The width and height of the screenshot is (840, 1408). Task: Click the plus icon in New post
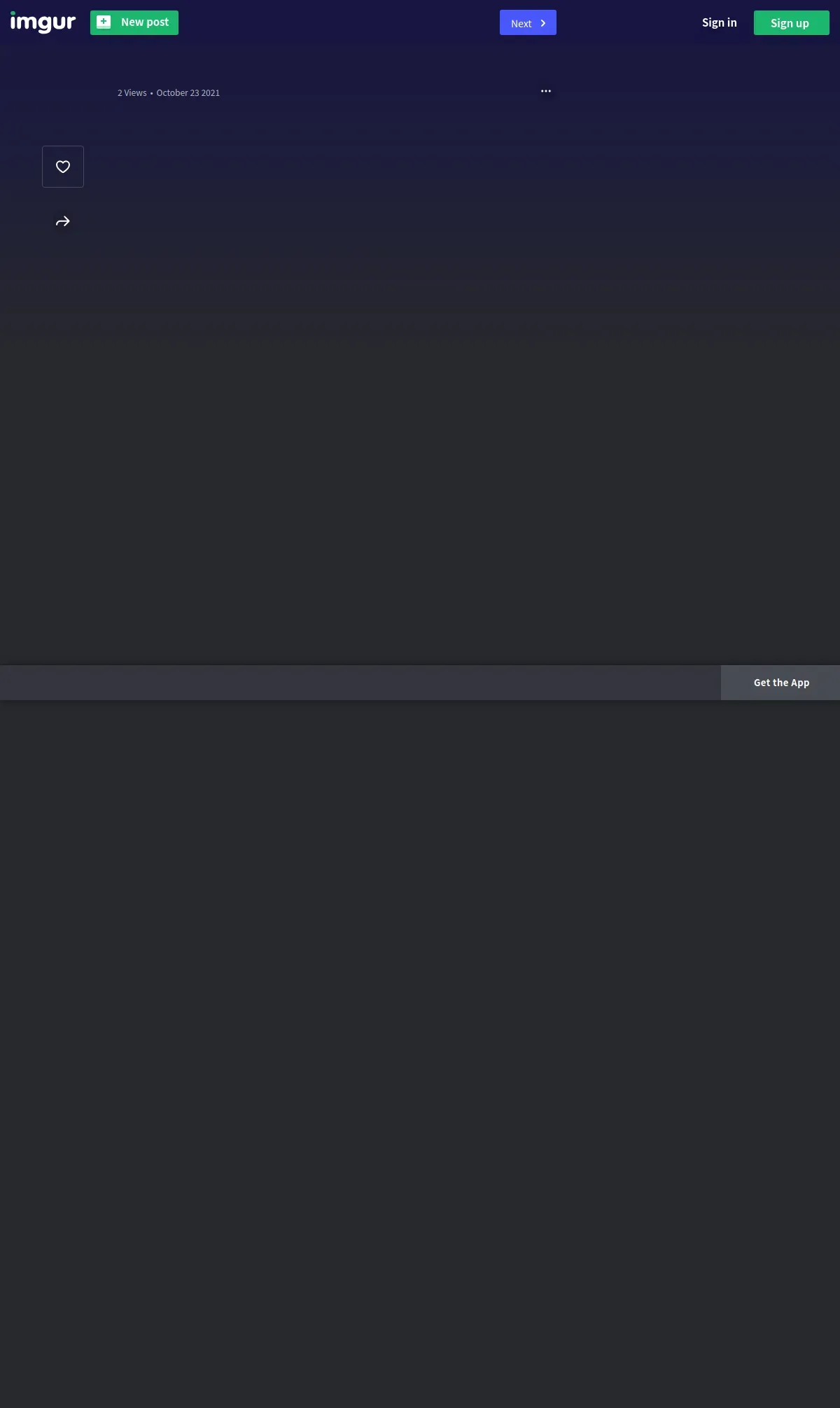tap(104, 22)
